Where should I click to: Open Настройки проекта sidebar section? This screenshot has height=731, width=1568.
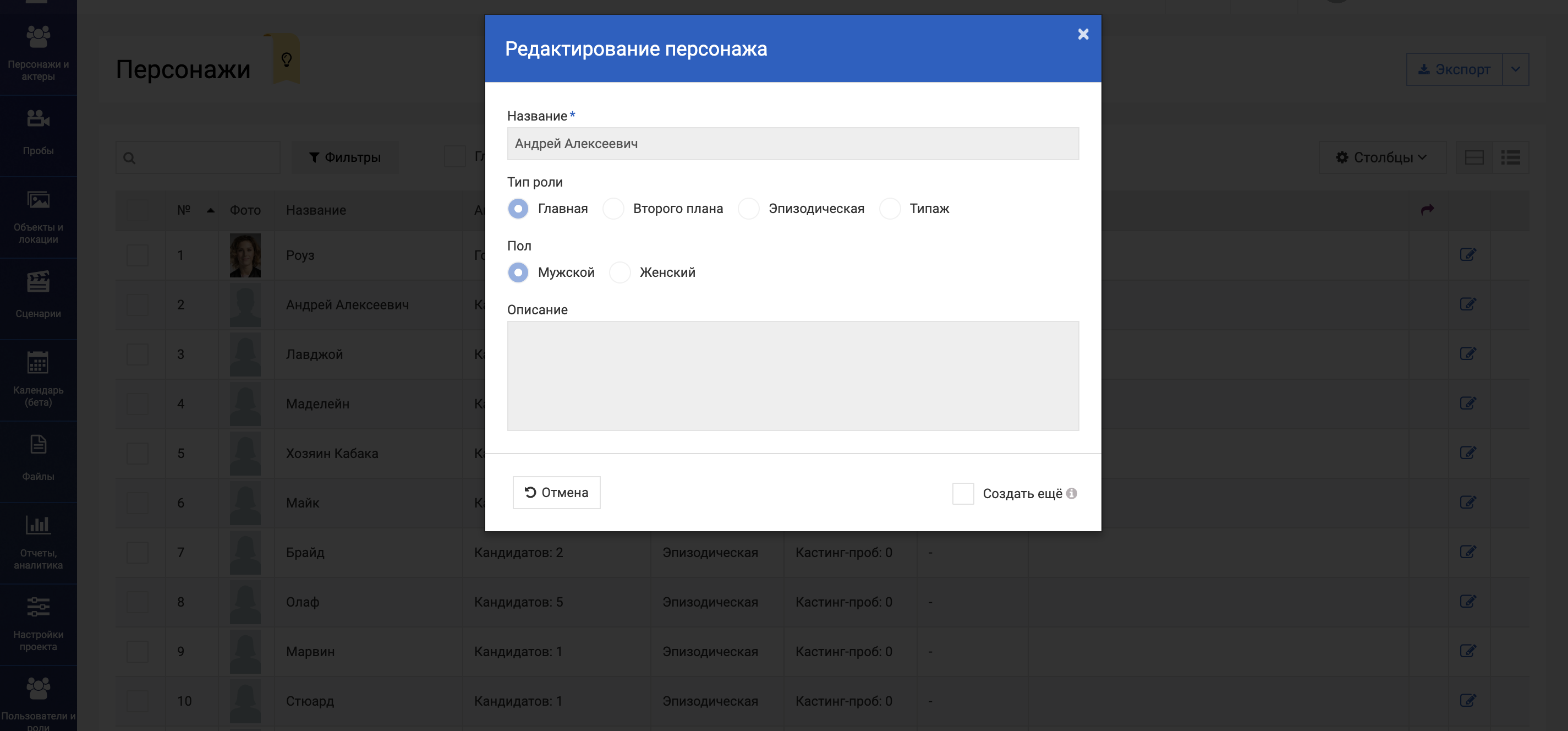coord(39,623)
